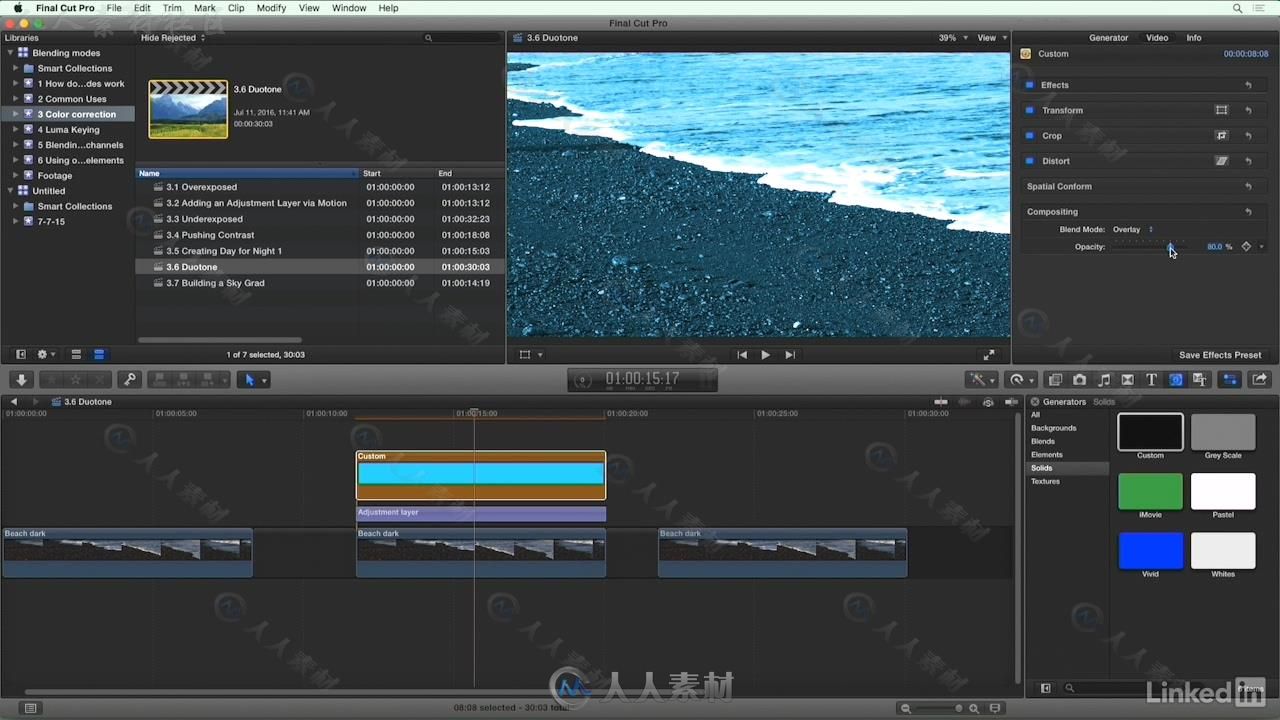Viewport: 1280px width, 720px height.
Task: Click the Opacity slider handle
Action: 1171,246
